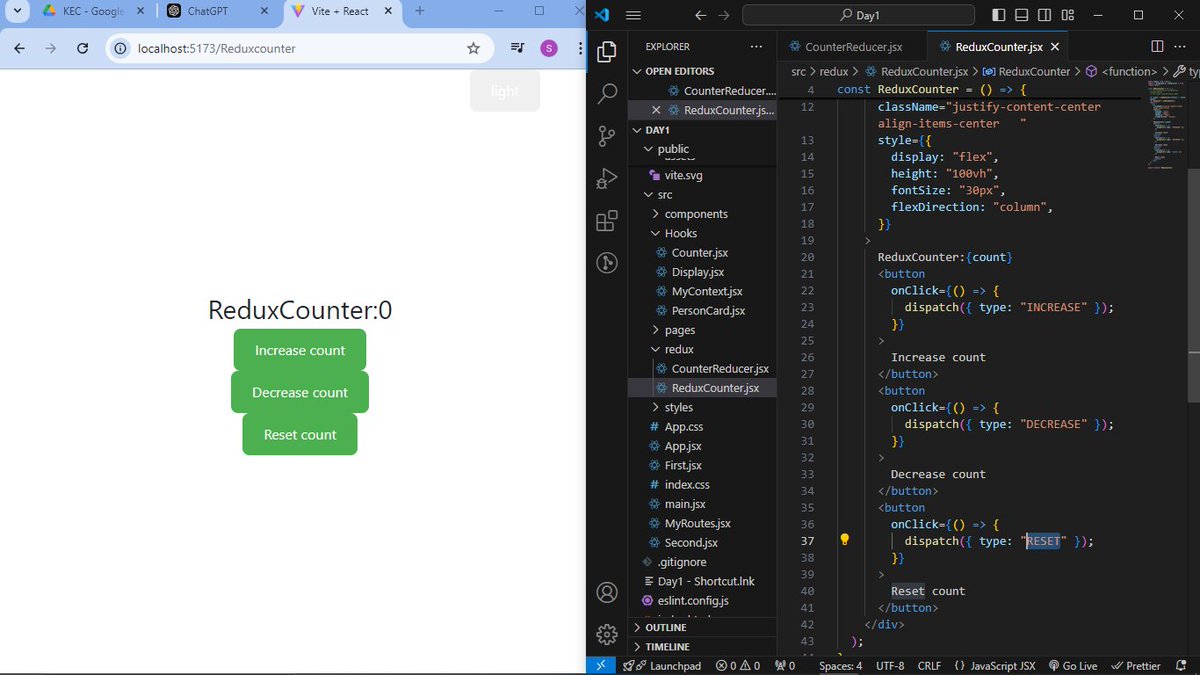
Task: Click the Prettier formatter status item
Action: point(1136,665)
